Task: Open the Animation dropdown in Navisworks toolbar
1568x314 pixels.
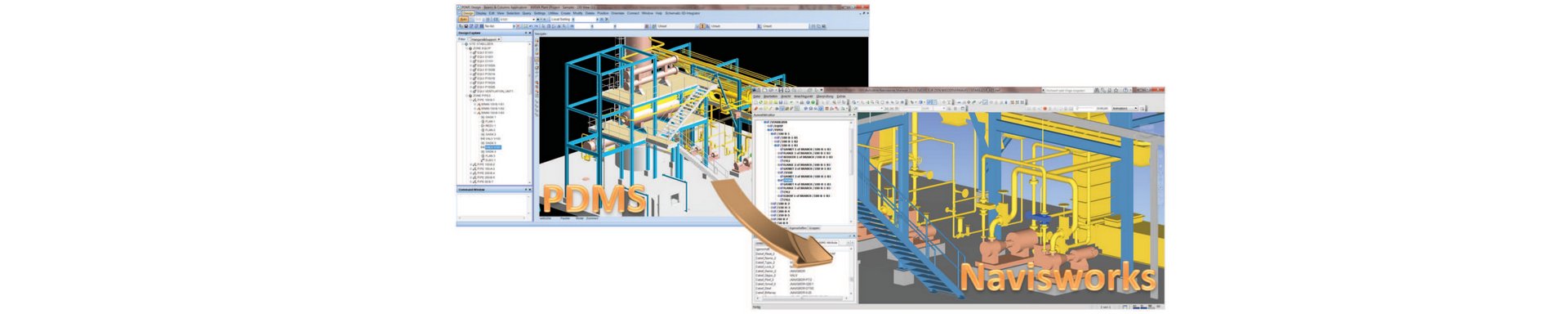Action: click(1125, 109)
